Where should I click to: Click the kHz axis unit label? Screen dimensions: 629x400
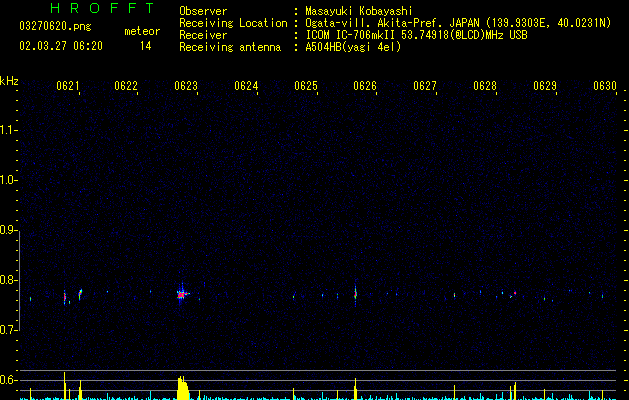9,81
